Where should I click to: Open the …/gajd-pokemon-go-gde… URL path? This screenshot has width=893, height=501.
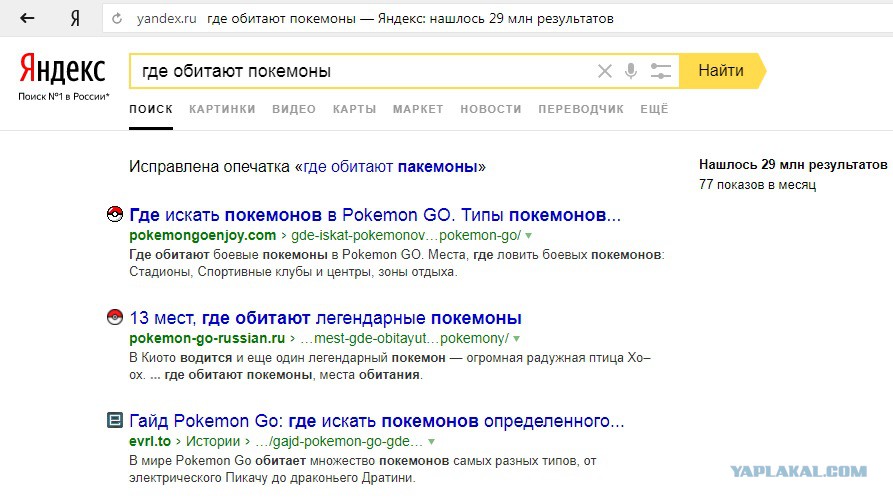tap(339, 441)
